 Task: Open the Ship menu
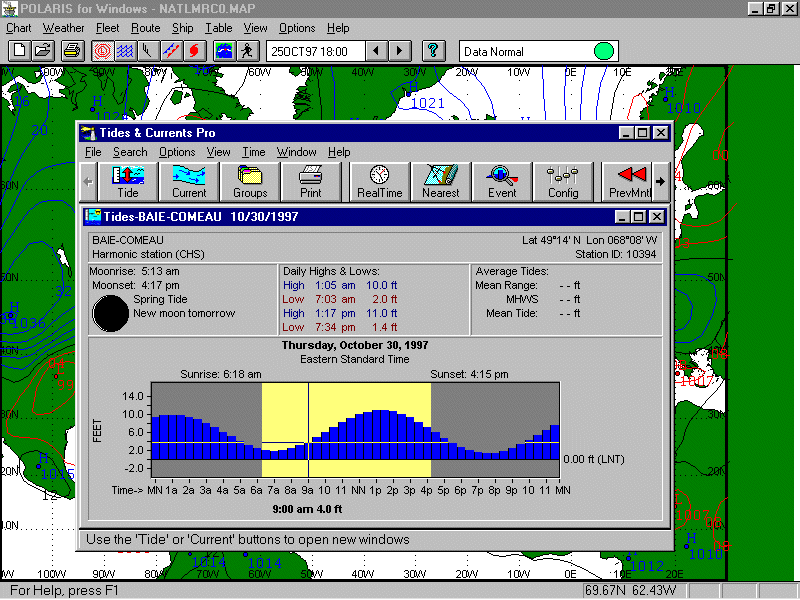click(183, 28)
